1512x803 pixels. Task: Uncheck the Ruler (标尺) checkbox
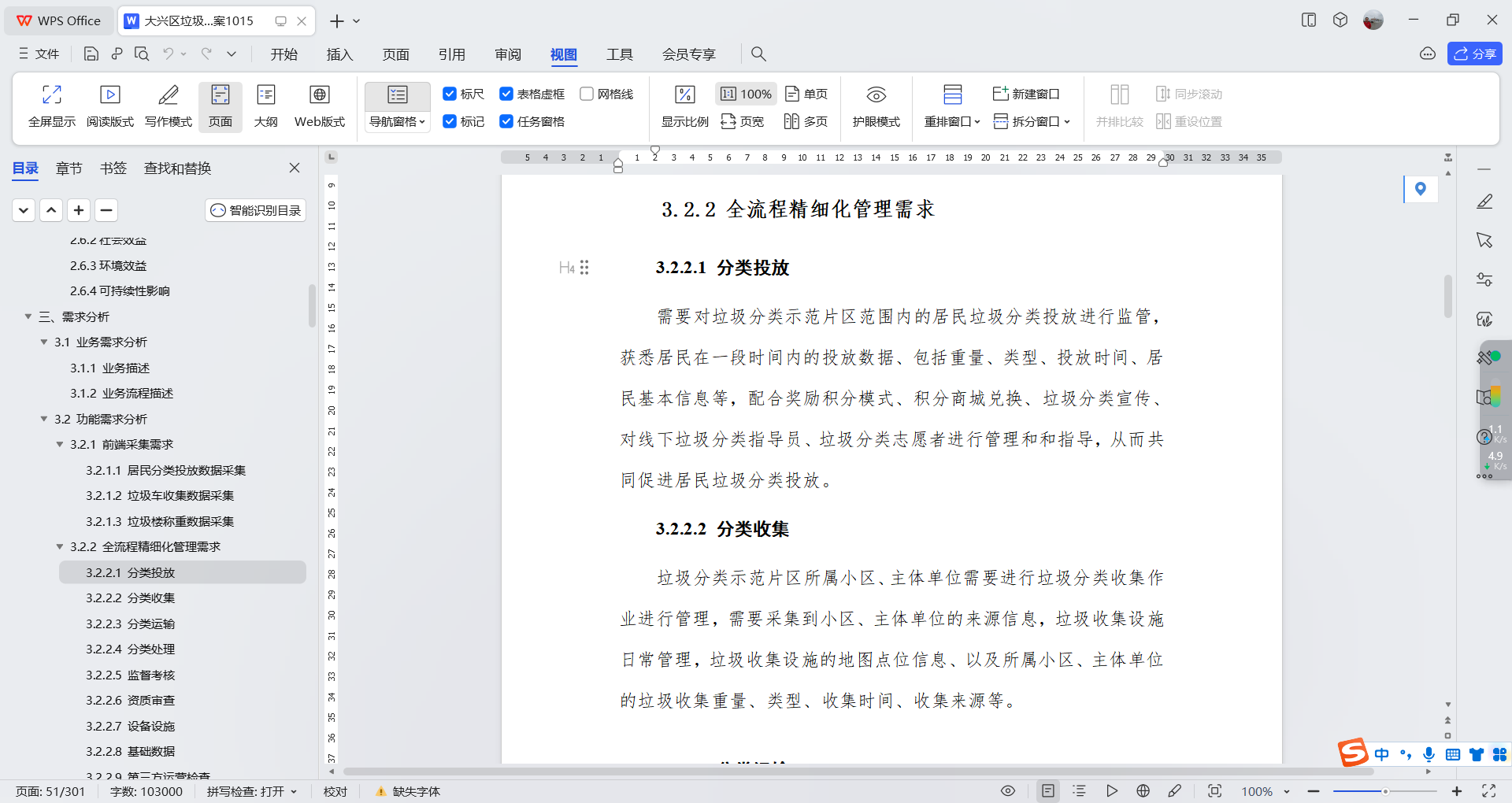tap(450, 94)
